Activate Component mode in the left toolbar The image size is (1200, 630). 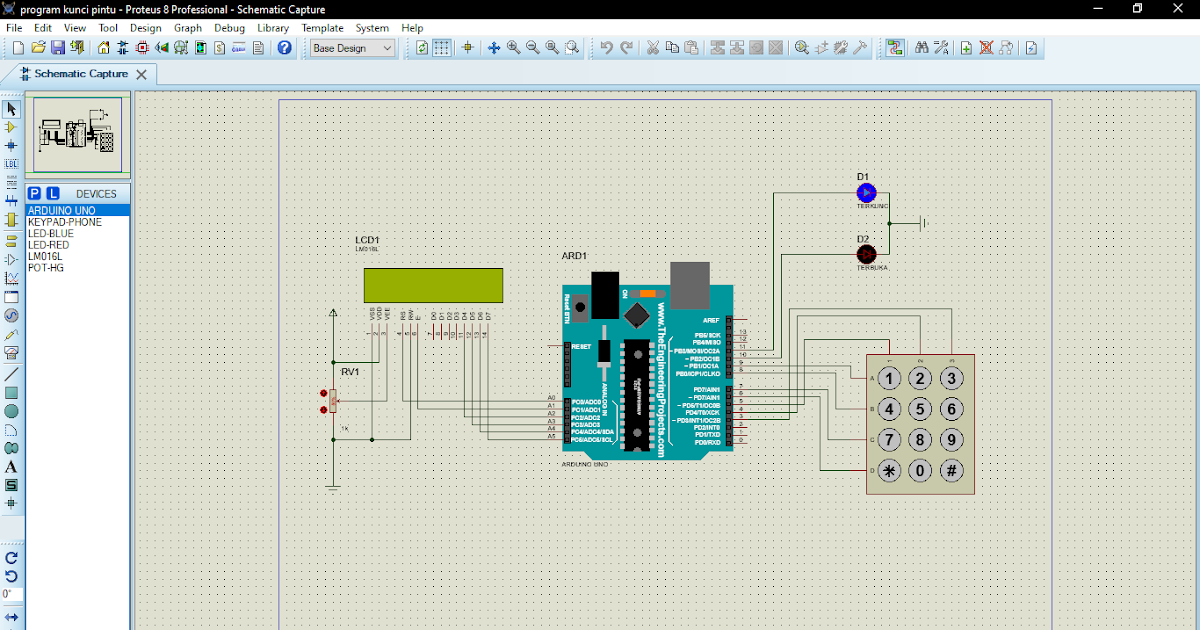(x=11, y=127)
